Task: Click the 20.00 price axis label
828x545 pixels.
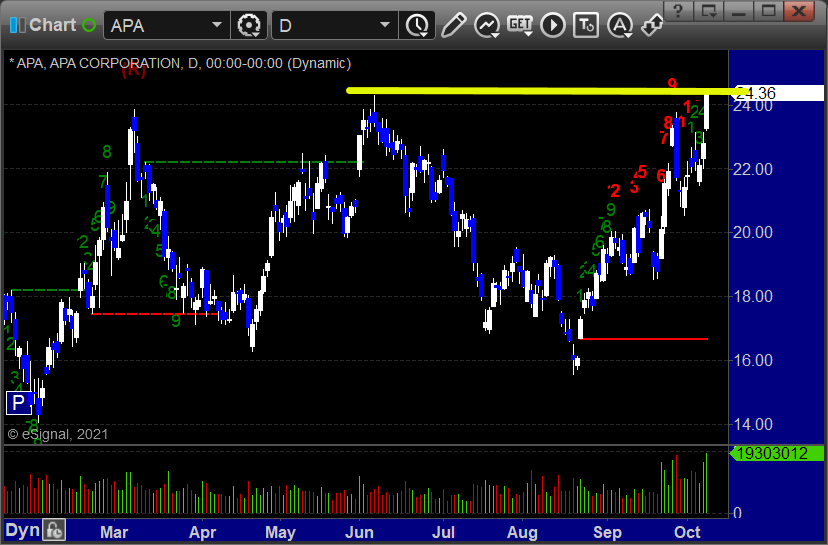Action: (x=752, y=232)
